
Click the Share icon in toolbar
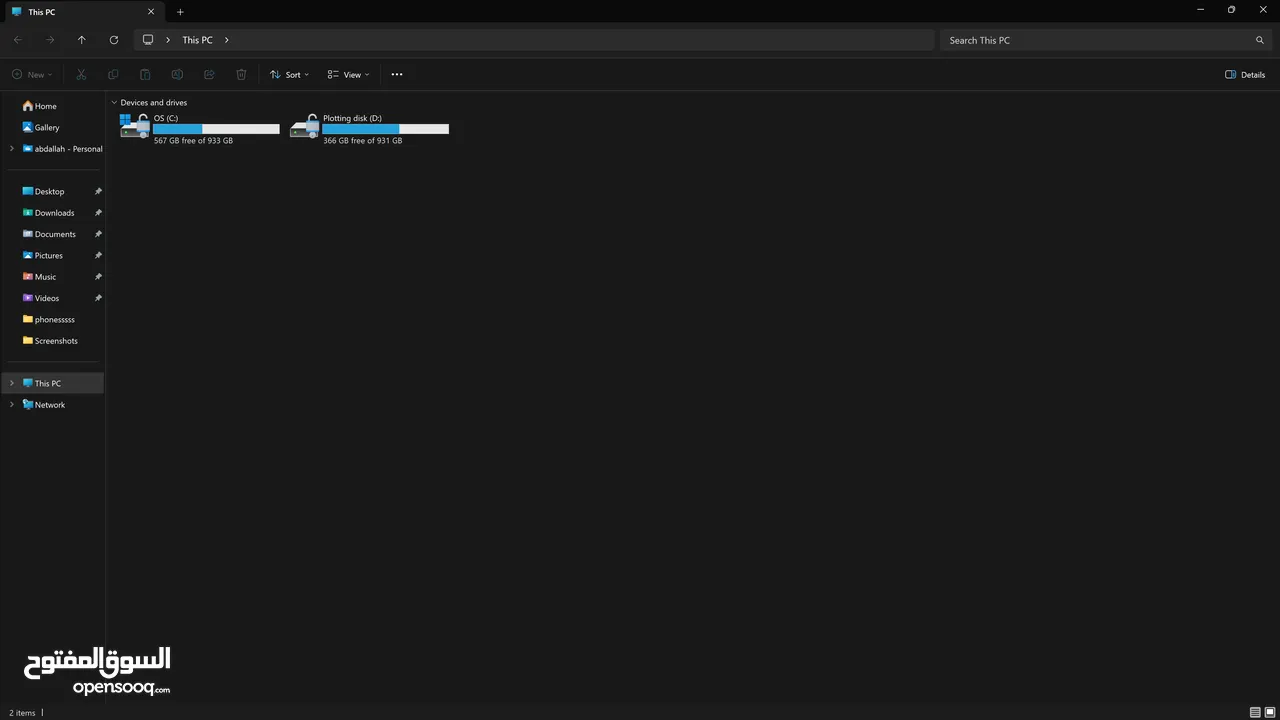tap(209, 74)
